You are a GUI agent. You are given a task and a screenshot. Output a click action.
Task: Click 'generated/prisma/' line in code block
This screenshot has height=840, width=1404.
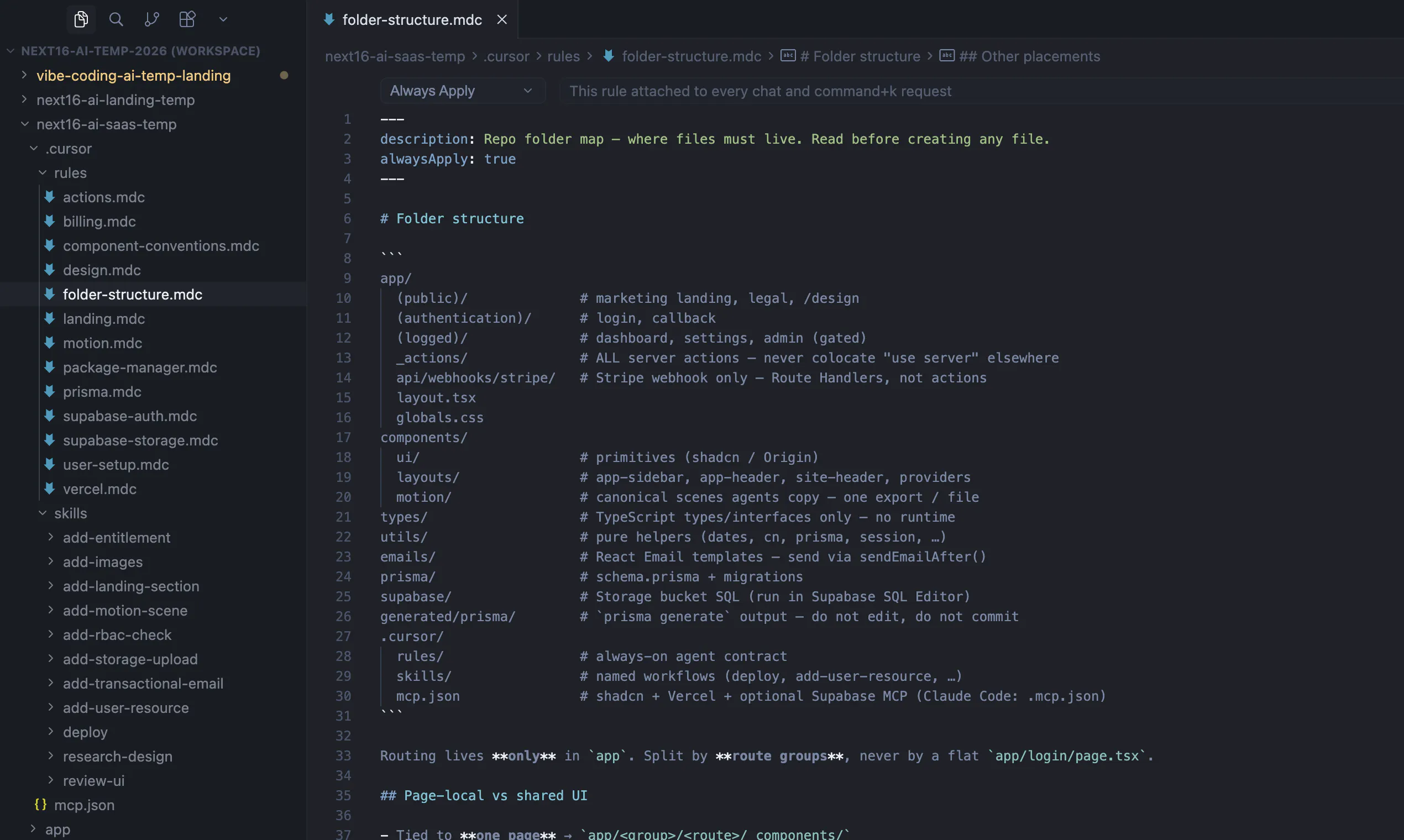[x=448, y=616]
